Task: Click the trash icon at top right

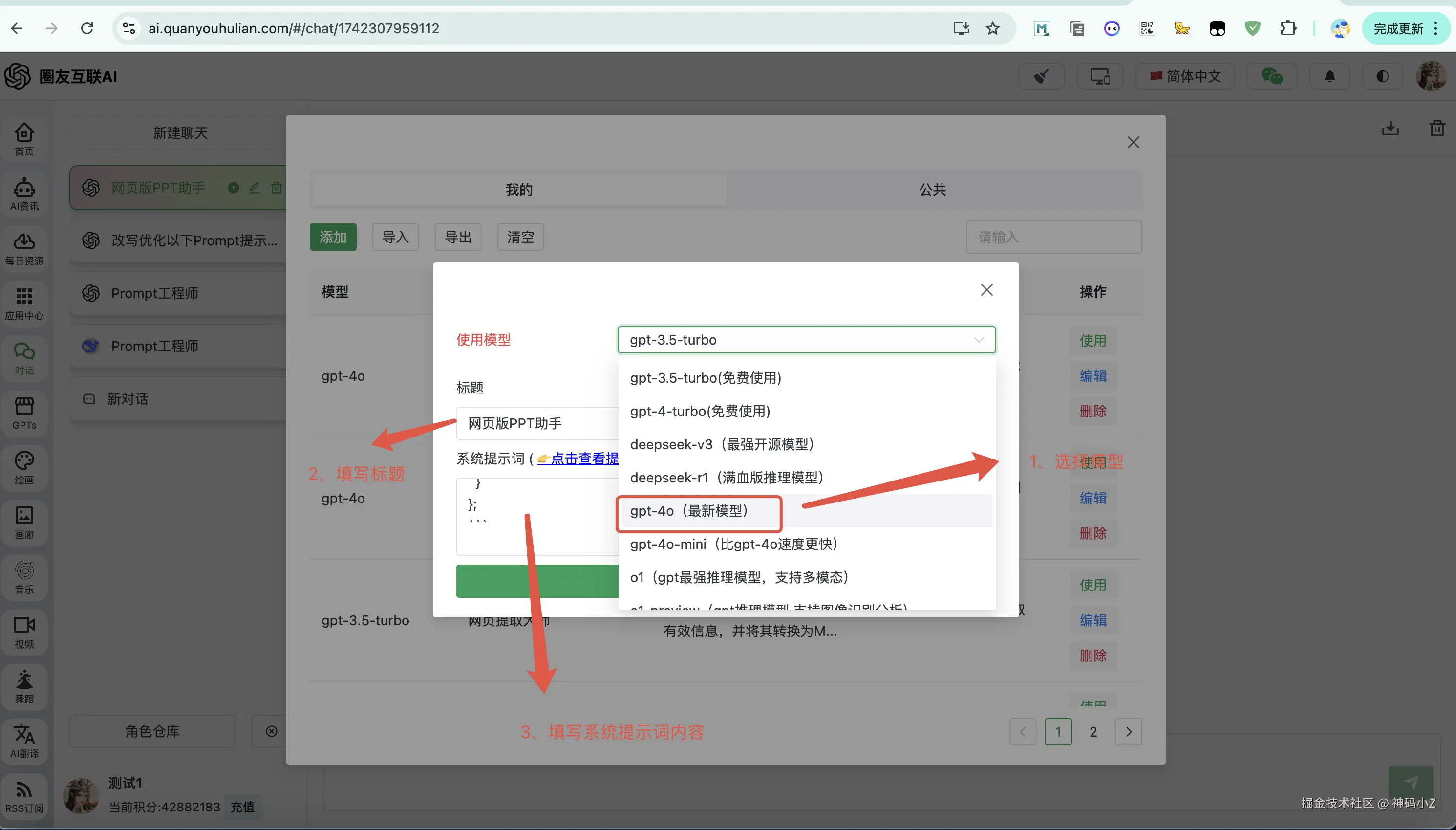Action: tap(1437, 128)
